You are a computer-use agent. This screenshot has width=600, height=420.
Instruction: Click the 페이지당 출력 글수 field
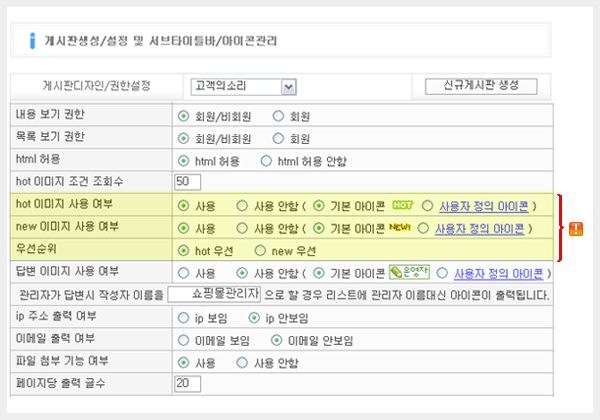pos(187,384)
